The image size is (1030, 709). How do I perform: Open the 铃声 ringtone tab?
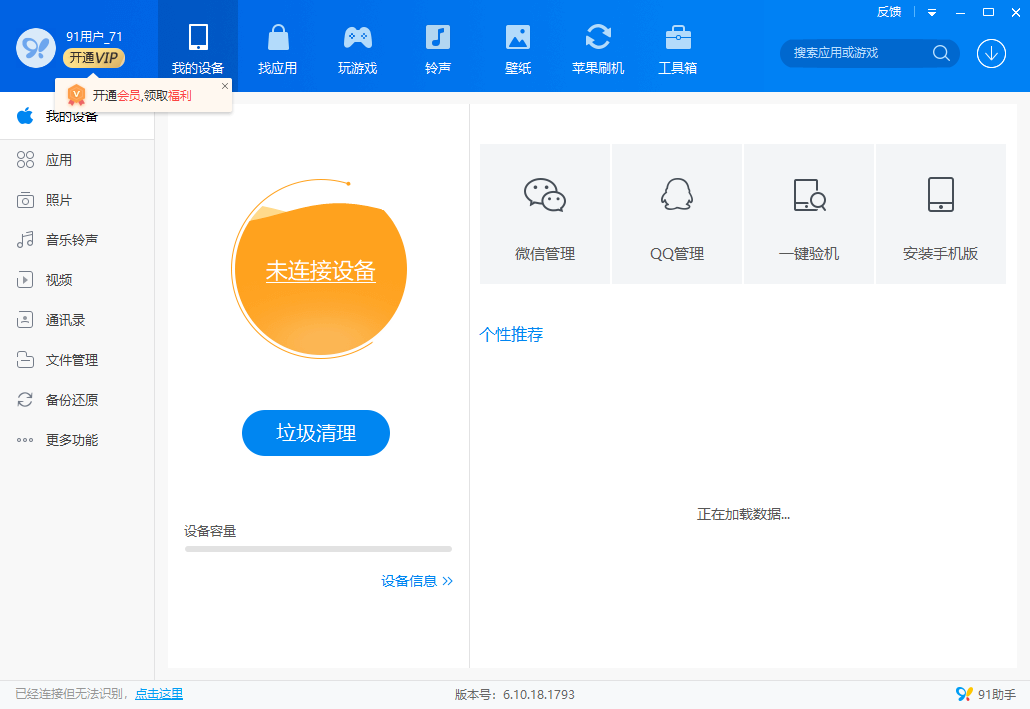(x=437, y=50)
